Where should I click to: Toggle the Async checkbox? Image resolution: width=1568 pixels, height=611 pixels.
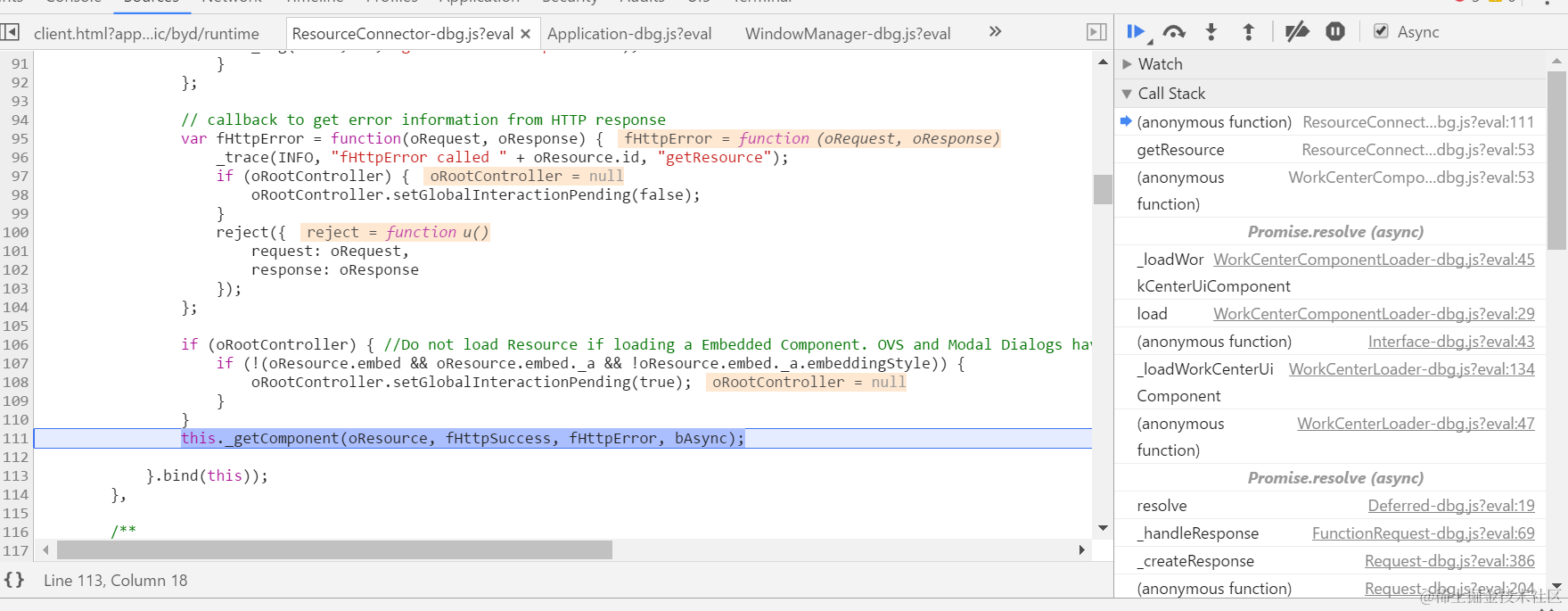point(1381,31)
